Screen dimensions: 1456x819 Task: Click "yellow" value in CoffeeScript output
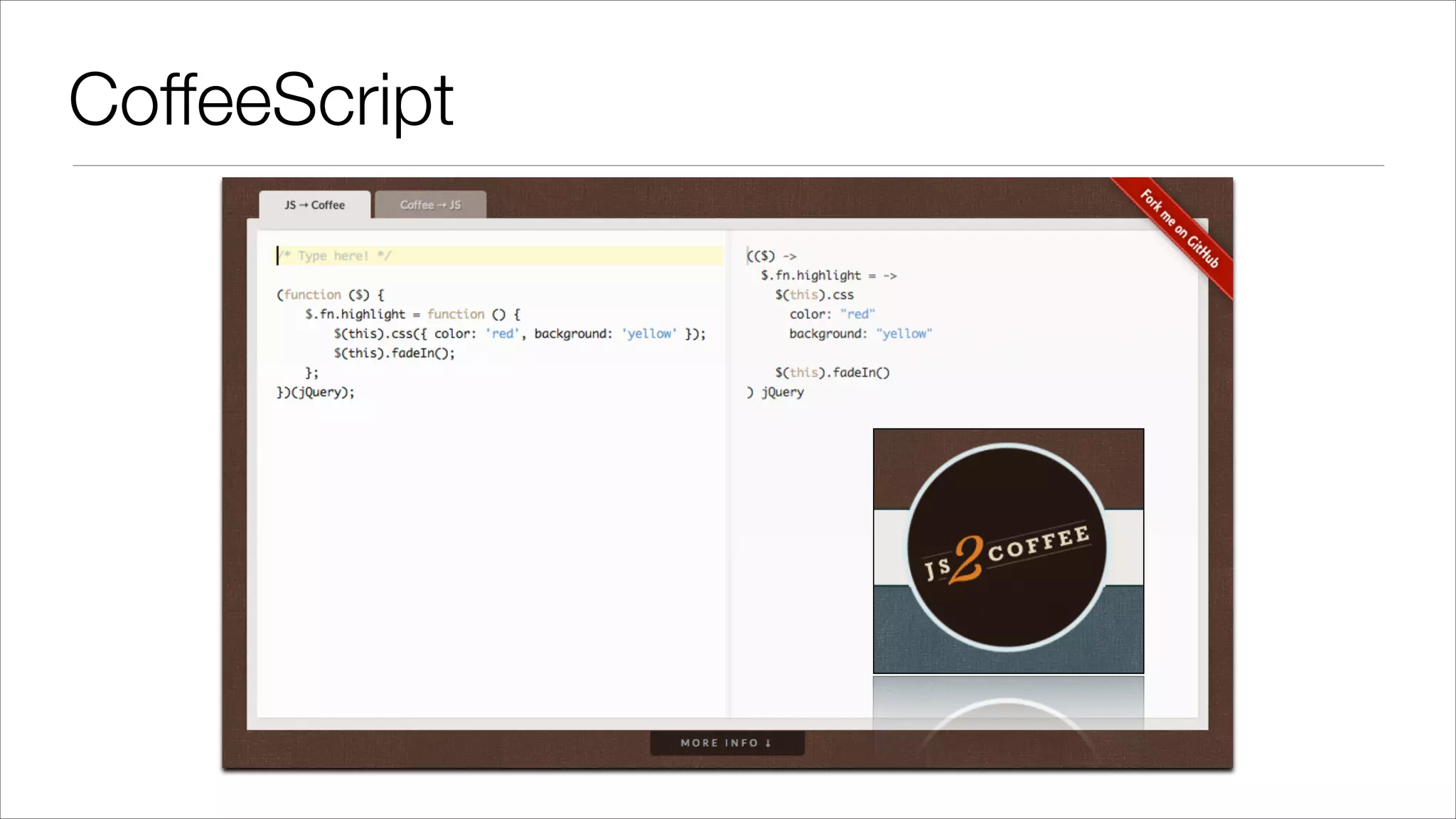pos(904,333)
